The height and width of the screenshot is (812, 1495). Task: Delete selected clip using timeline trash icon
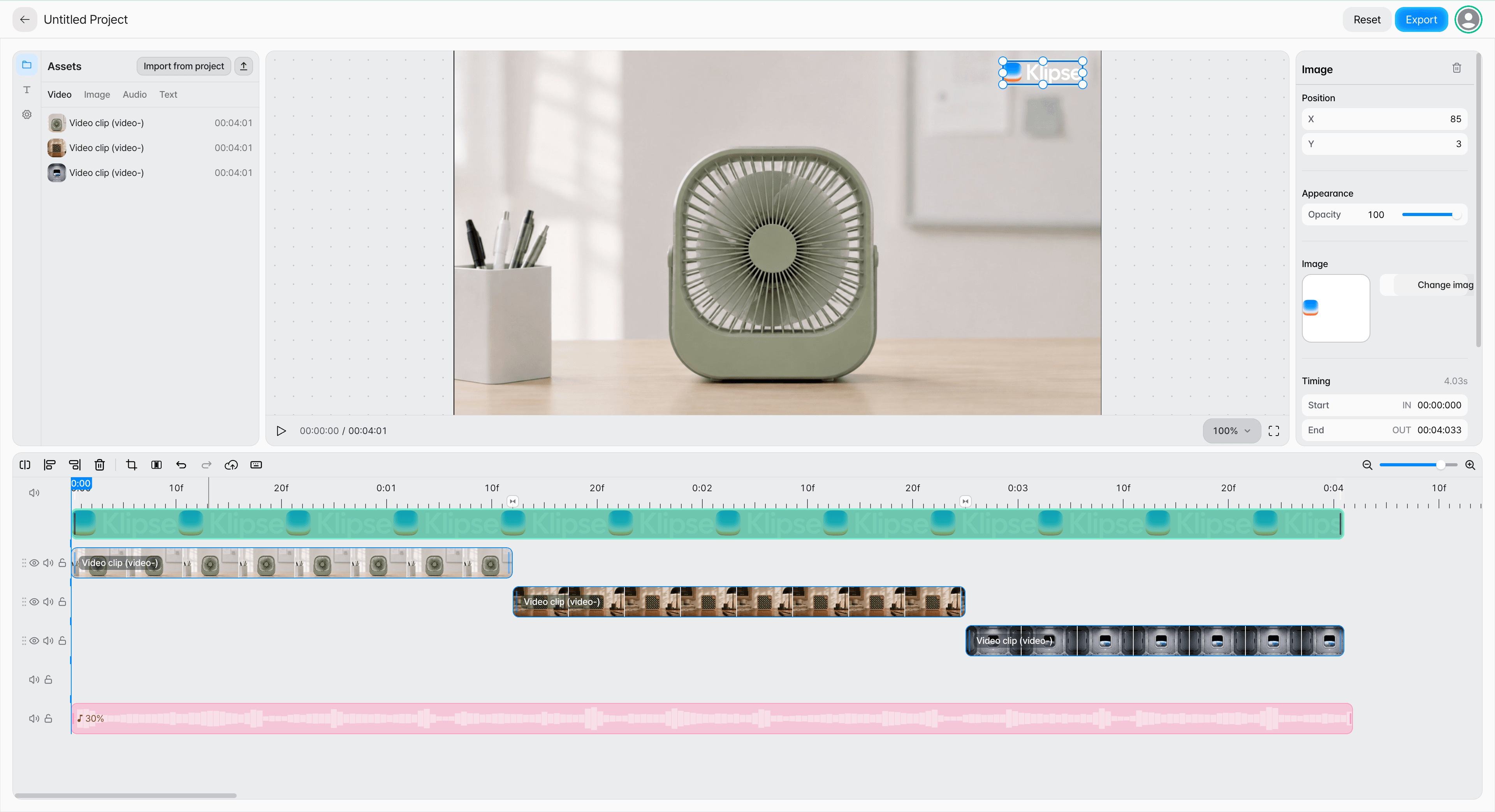click(100, 465)
